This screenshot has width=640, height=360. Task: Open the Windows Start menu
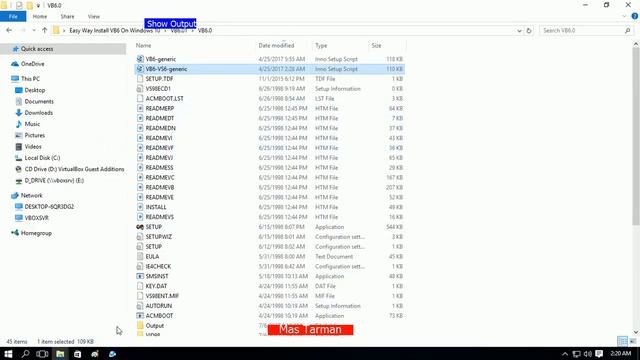point(8,354)
